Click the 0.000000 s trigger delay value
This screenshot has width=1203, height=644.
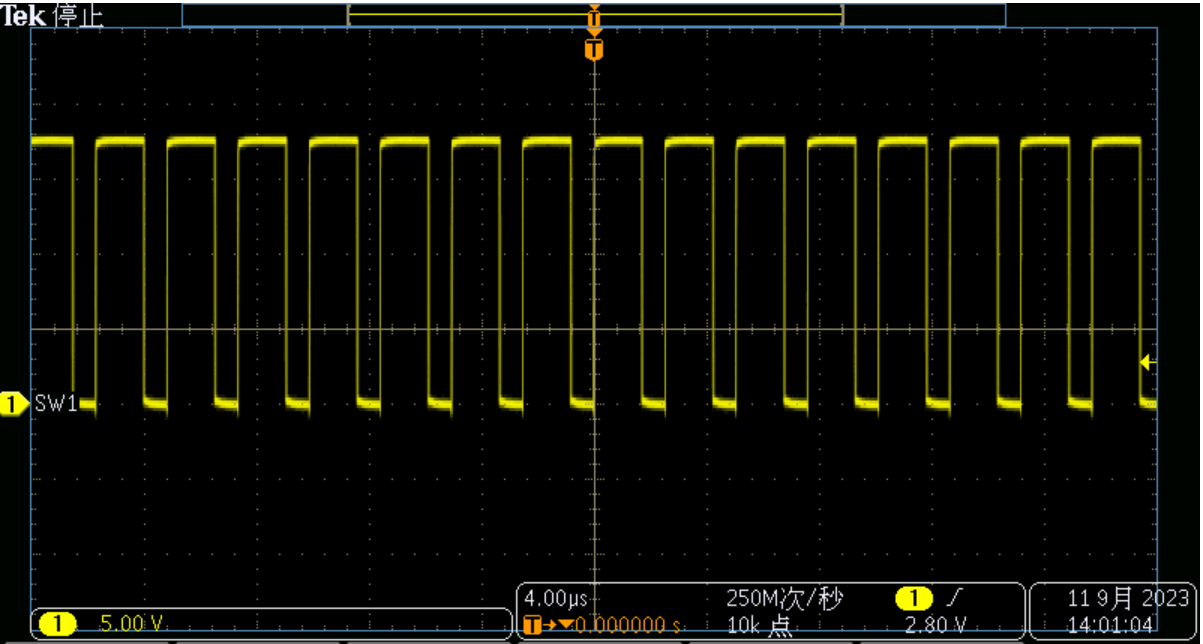pyautogui.click(x=625, y=625)
